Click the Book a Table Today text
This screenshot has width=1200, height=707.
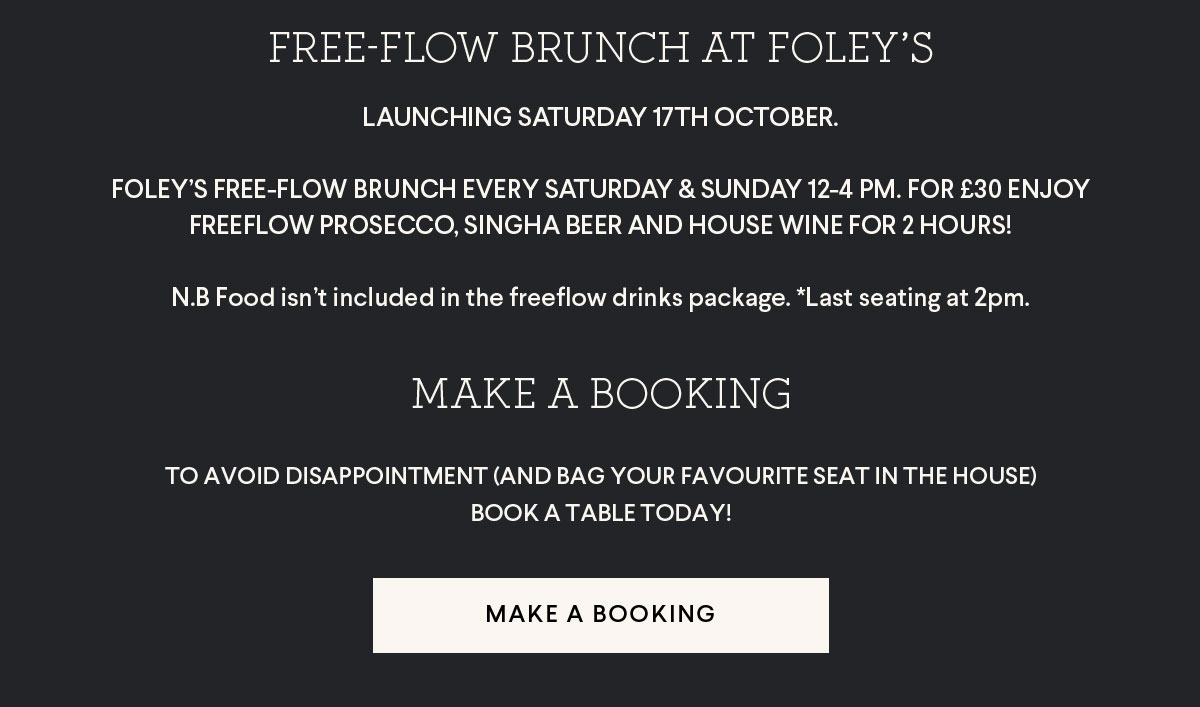[x=601, y=513]
